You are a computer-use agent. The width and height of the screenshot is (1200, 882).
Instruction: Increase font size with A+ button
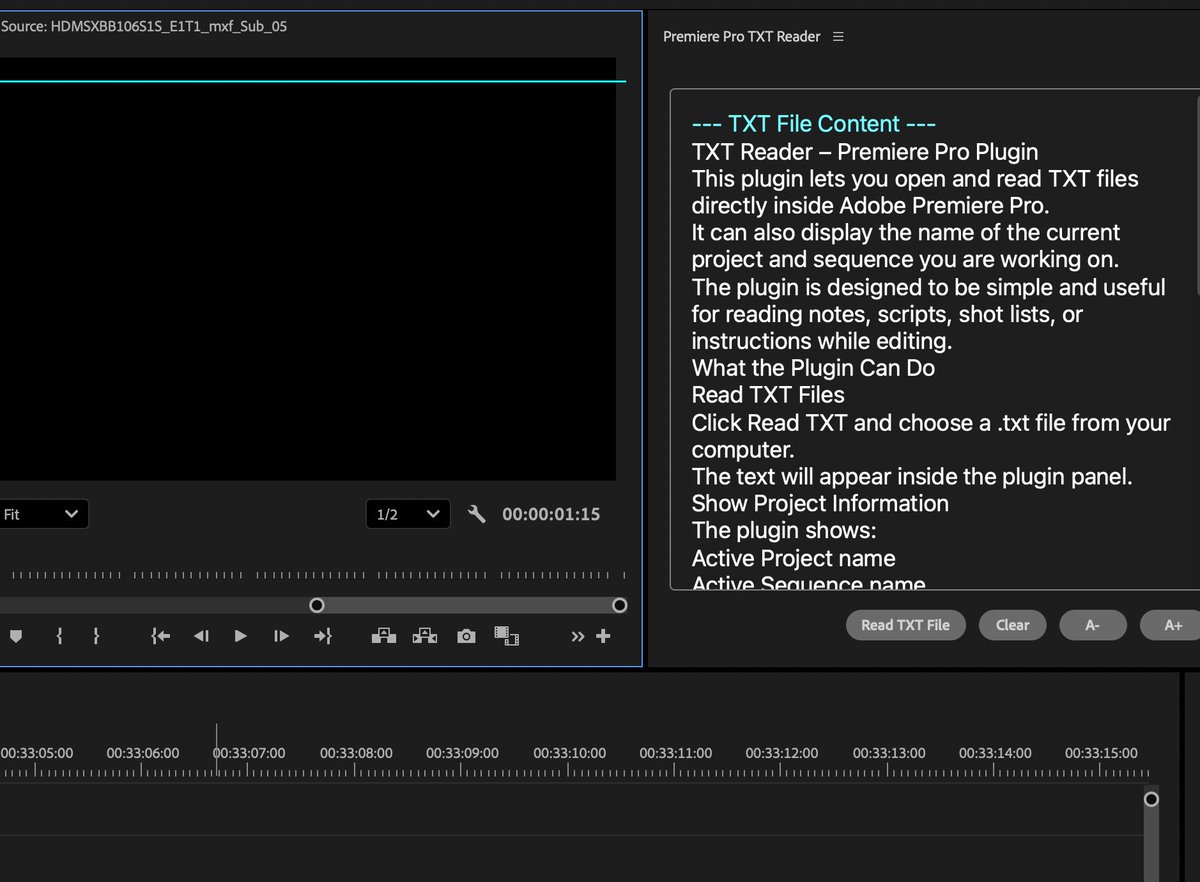click(x=1172, y=625)
